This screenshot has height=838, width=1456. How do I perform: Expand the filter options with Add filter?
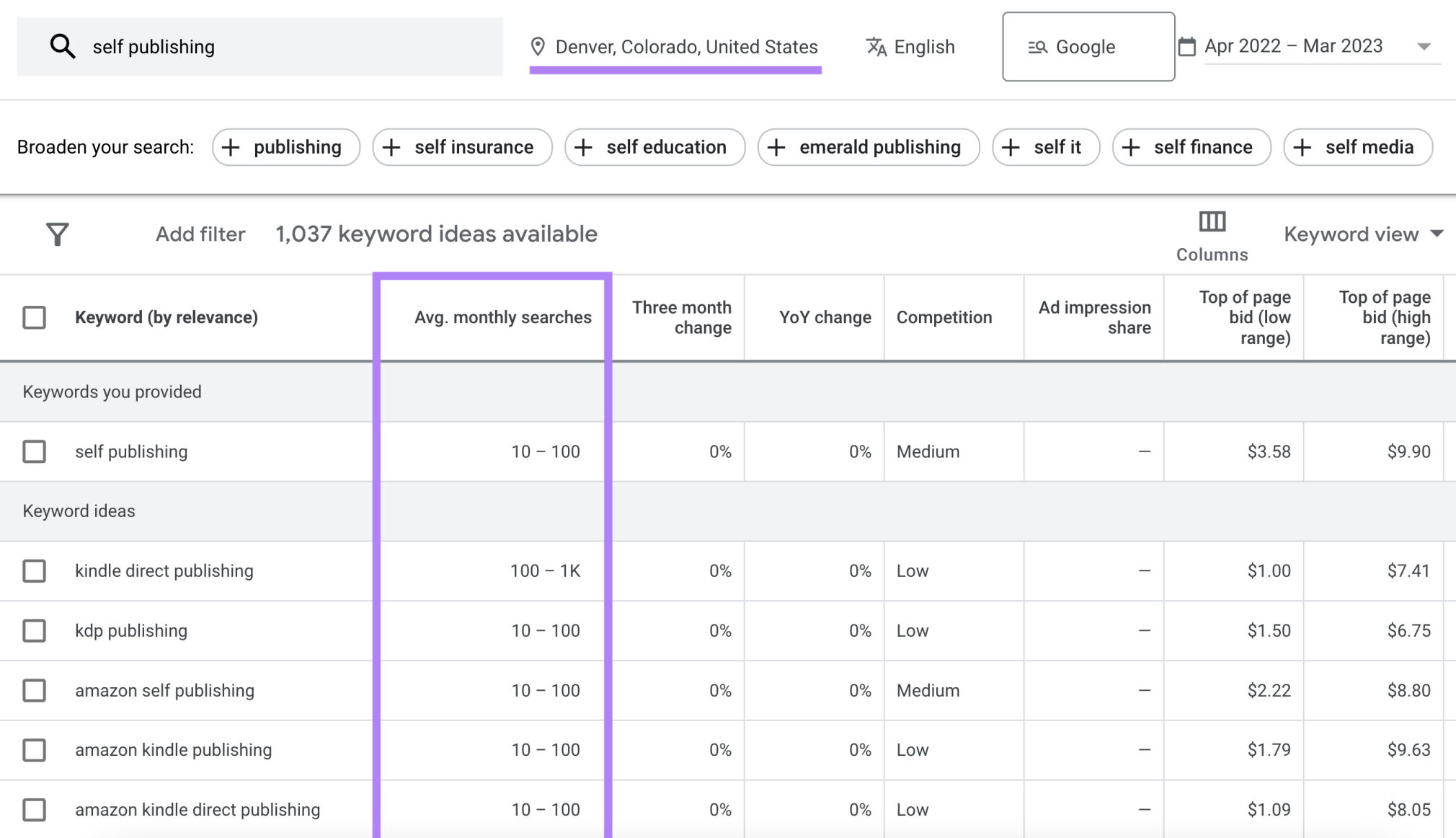[x=199, y=233]
